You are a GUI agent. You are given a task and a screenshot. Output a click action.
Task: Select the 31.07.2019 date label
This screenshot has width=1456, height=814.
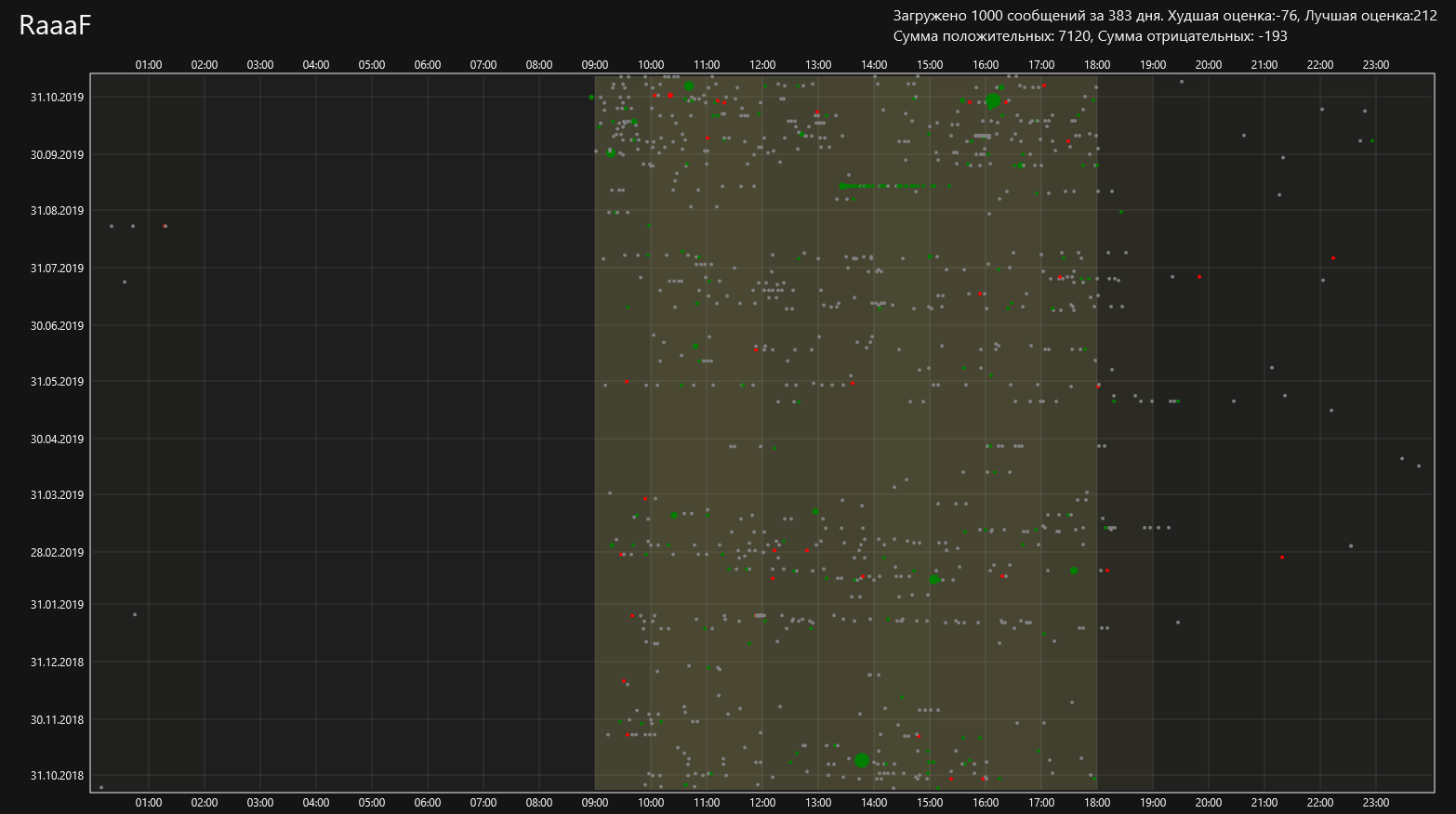point(57,268)
